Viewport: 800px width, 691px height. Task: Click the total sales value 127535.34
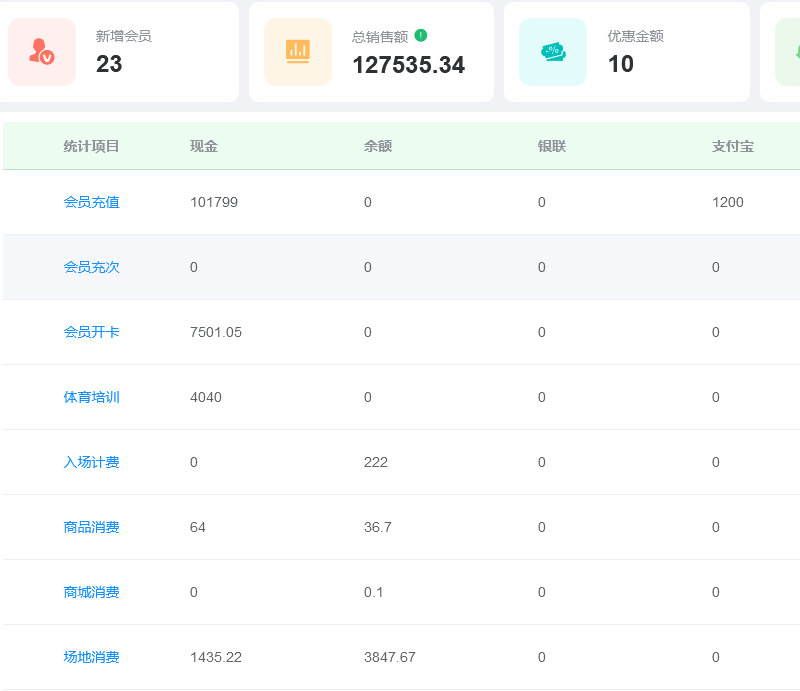pos(408,65)
